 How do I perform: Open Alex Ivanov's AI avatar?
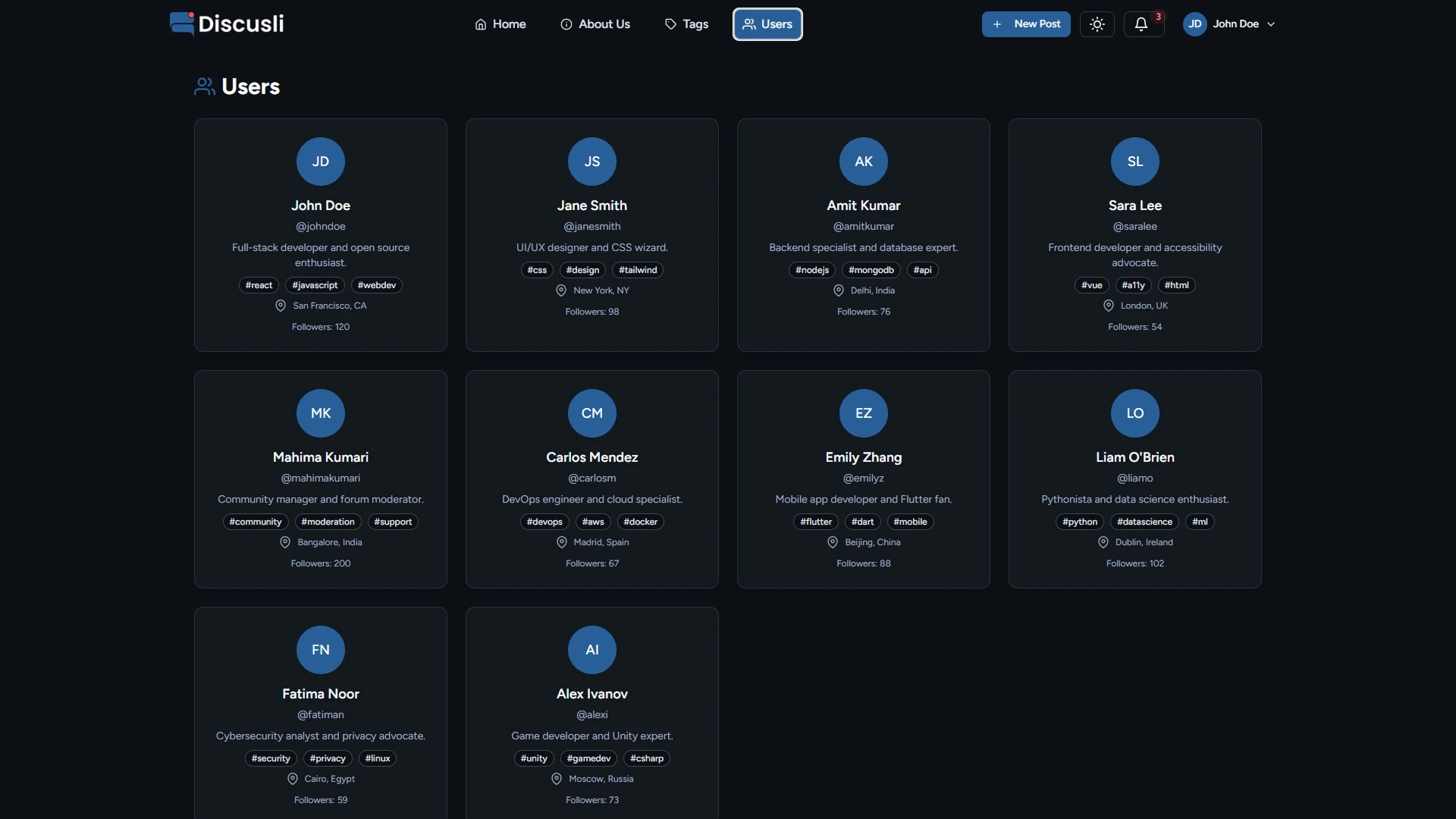[x=592, y=650]
